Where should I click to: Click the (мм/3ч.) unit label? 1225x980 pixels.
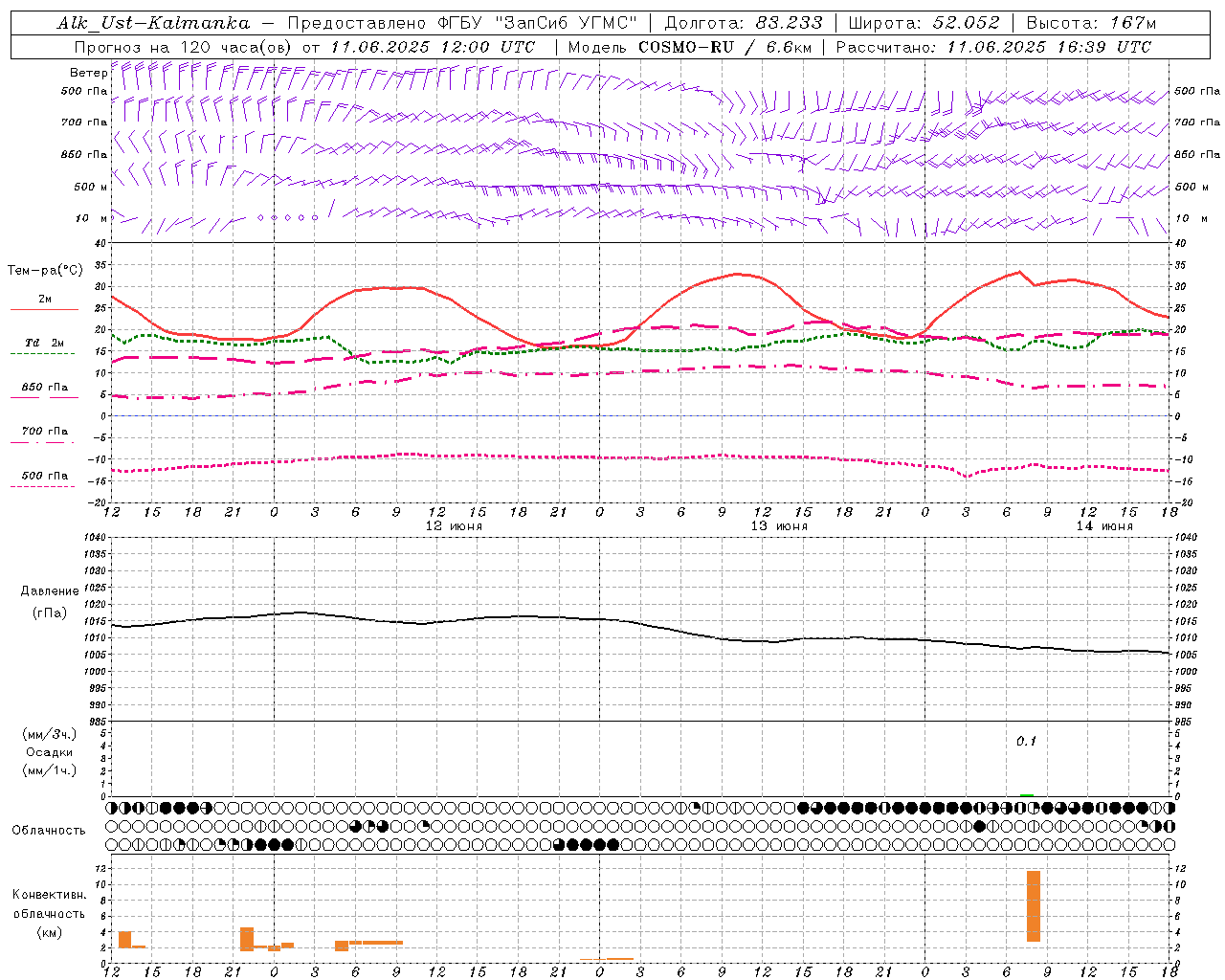pos(50,734)
